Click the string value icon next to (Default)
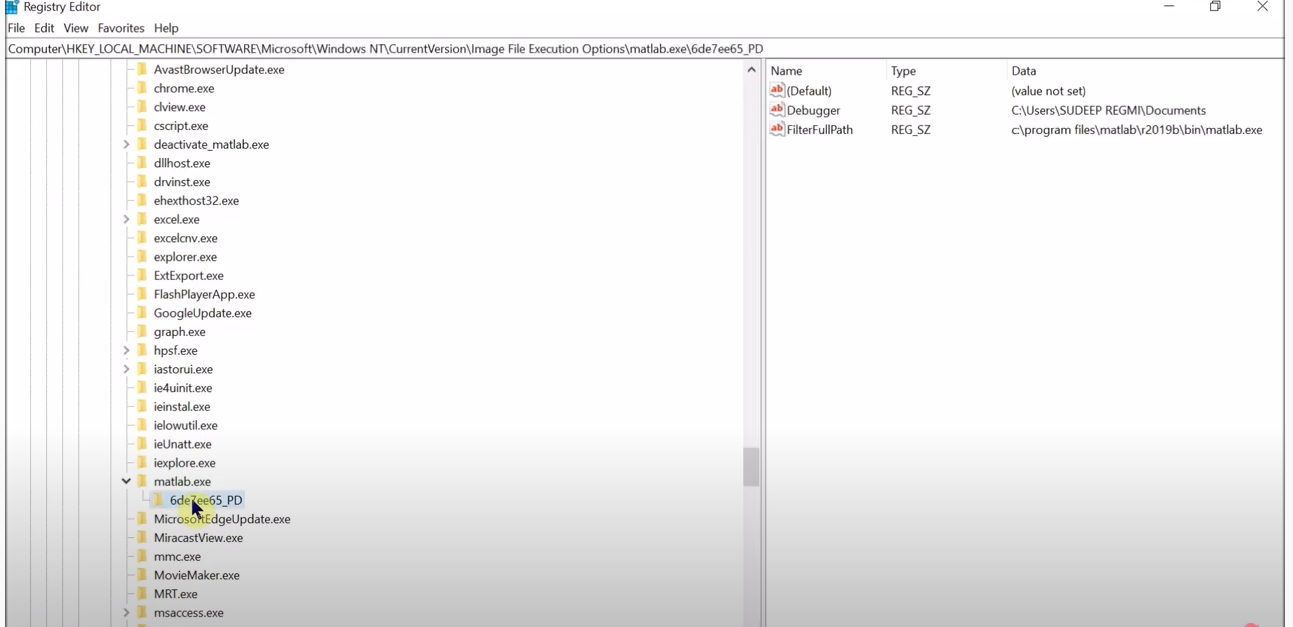The height and width of the screenshot is (627, 1293). click(777, 90)
